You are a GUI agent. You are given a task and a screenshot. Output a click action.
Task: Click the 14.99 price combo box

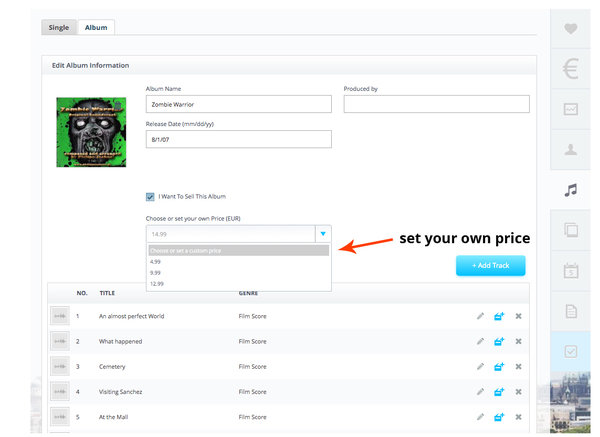[230, 234]
